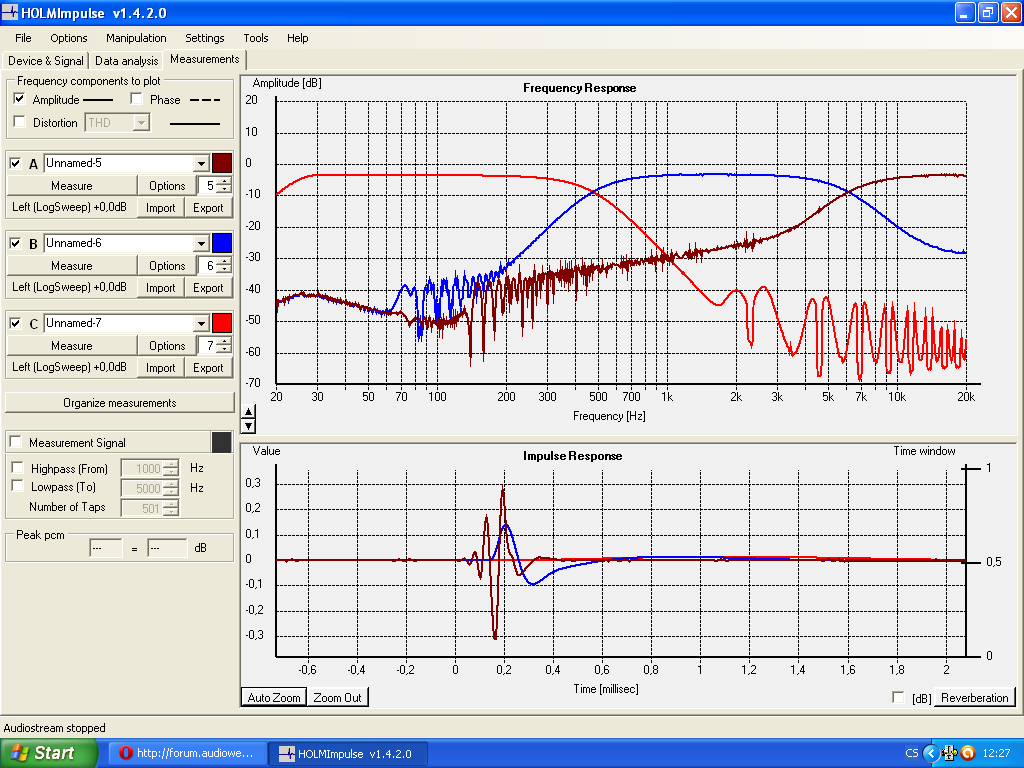Click the down arrow below the frequency graph
Image resolution: width=1024 pixels, height=768 pixels.
pos(248,426)
